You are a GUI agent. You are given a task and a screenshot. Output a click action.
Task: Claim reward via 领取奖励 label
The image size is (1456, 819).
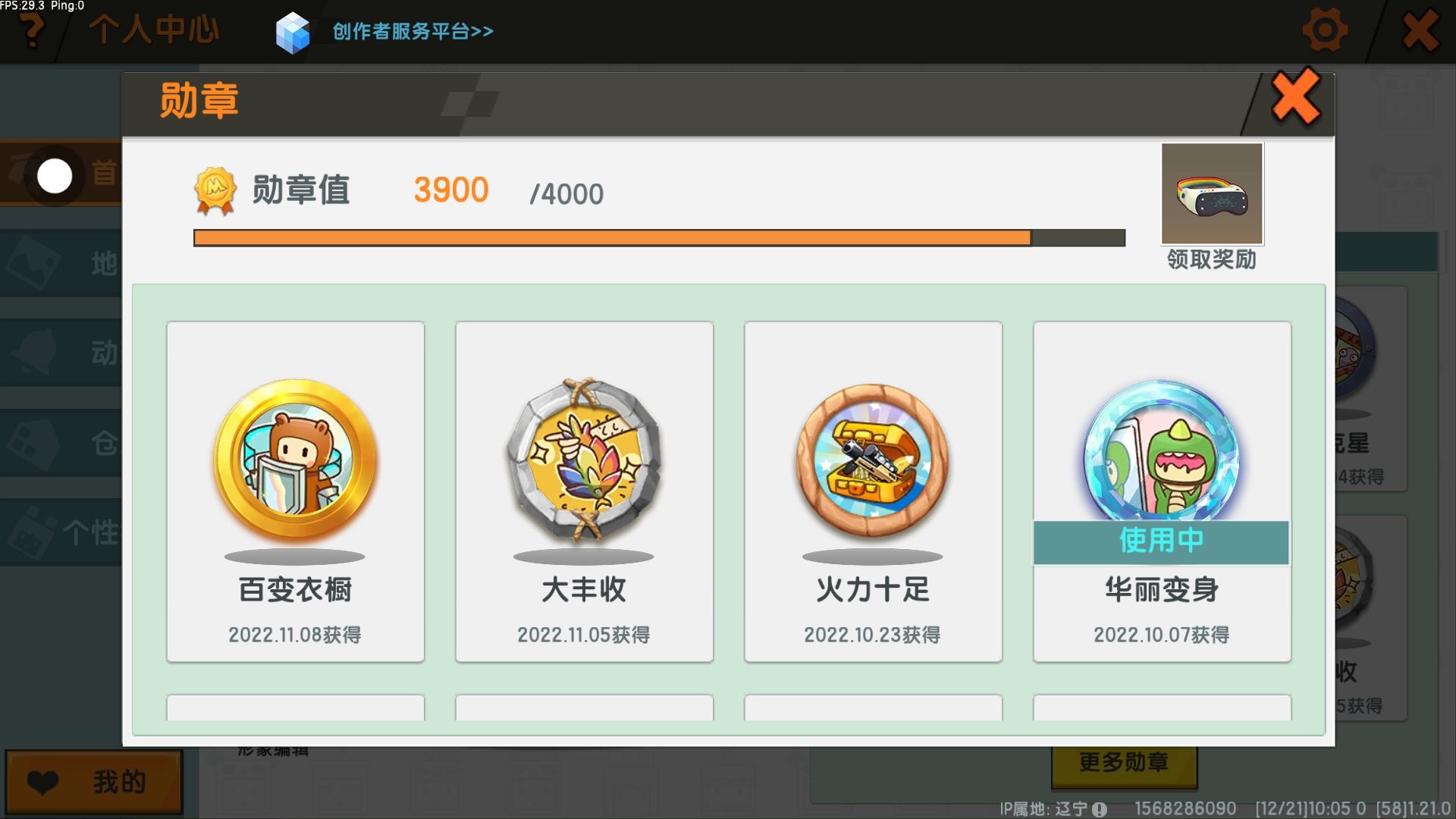point(1211,259)
